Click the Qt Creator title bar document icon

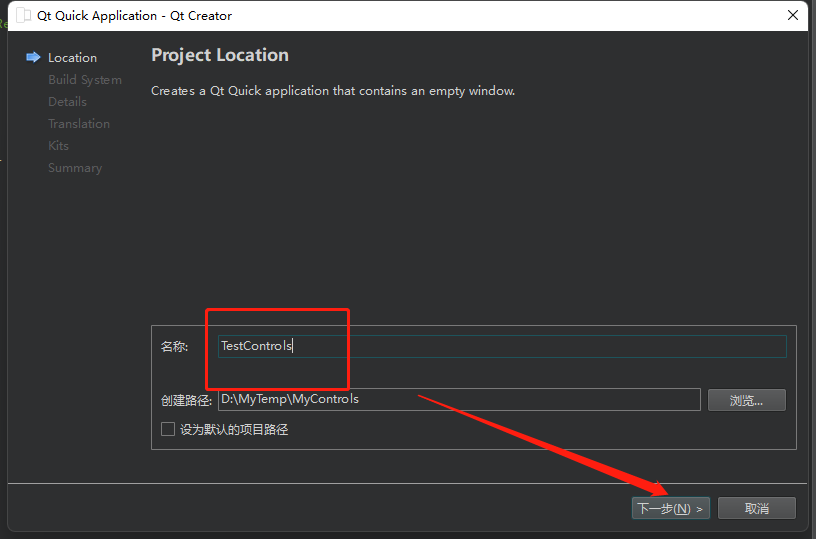pyautogui.click(x=23, y=16)
